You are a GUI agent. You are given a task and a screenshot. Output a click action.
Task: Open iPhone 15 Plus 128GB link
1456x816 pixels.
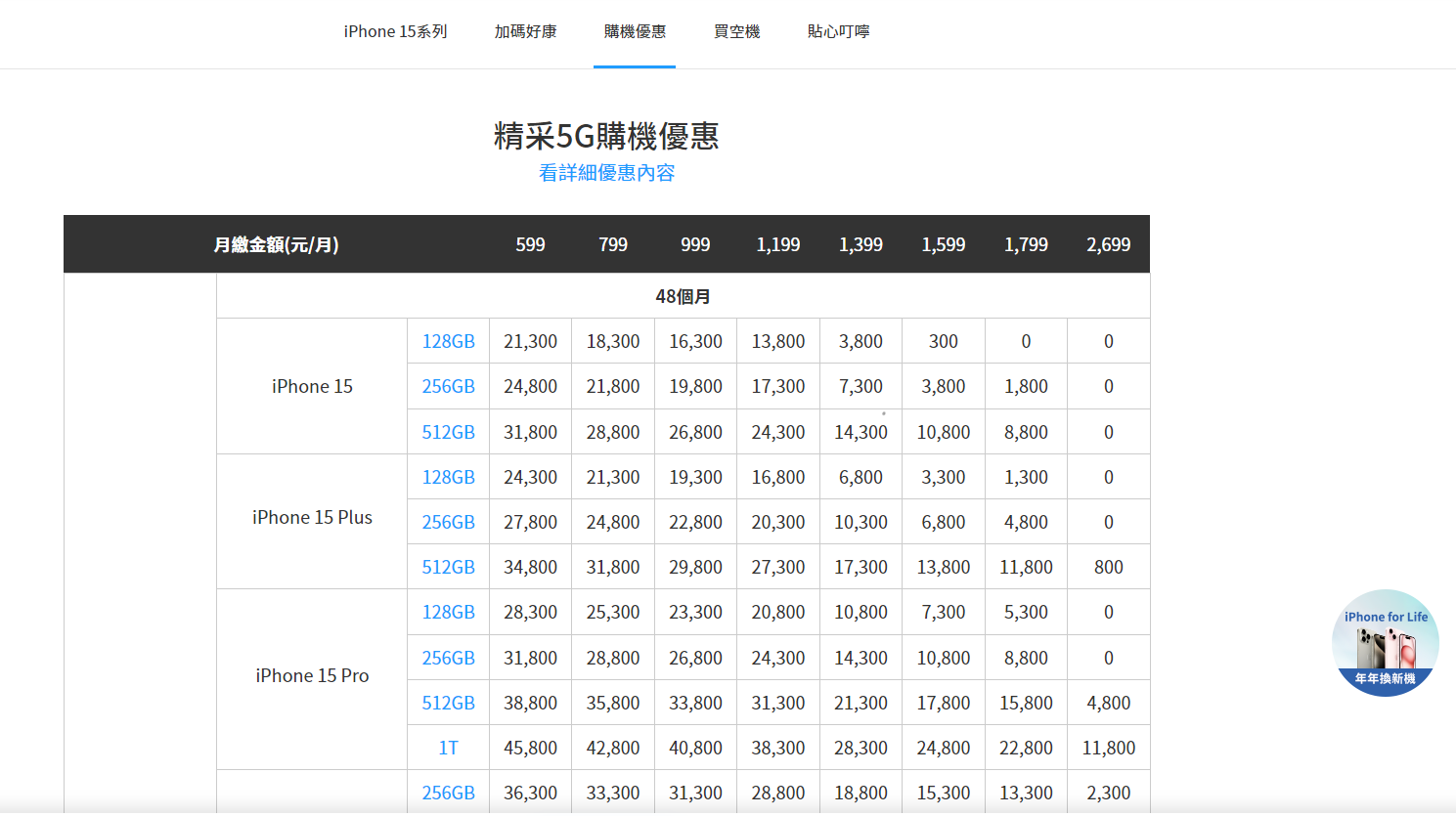click(x=448, y=477)
